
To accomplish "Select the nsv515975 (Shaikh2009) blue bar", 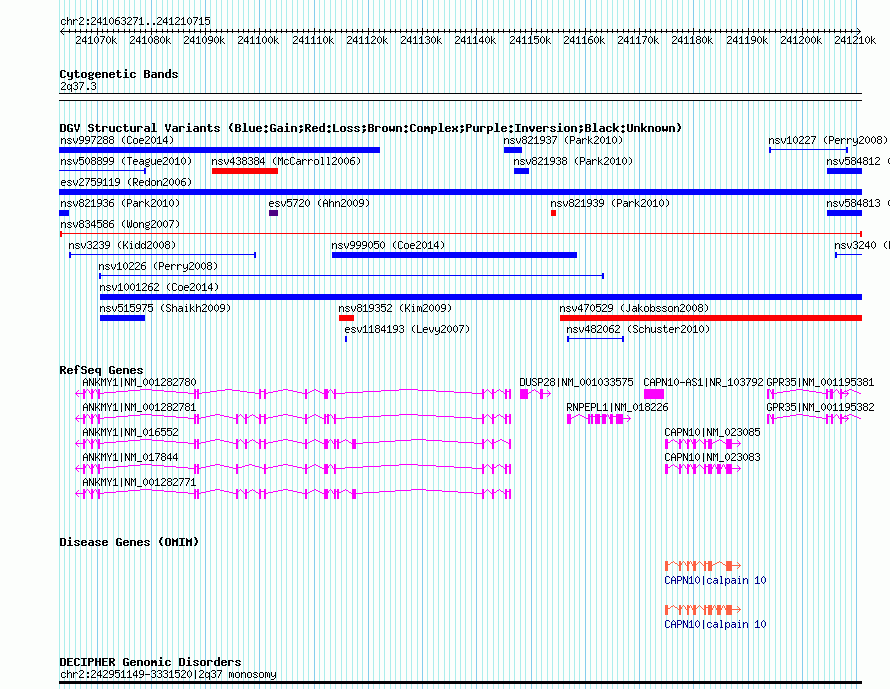I will [122, 318].
